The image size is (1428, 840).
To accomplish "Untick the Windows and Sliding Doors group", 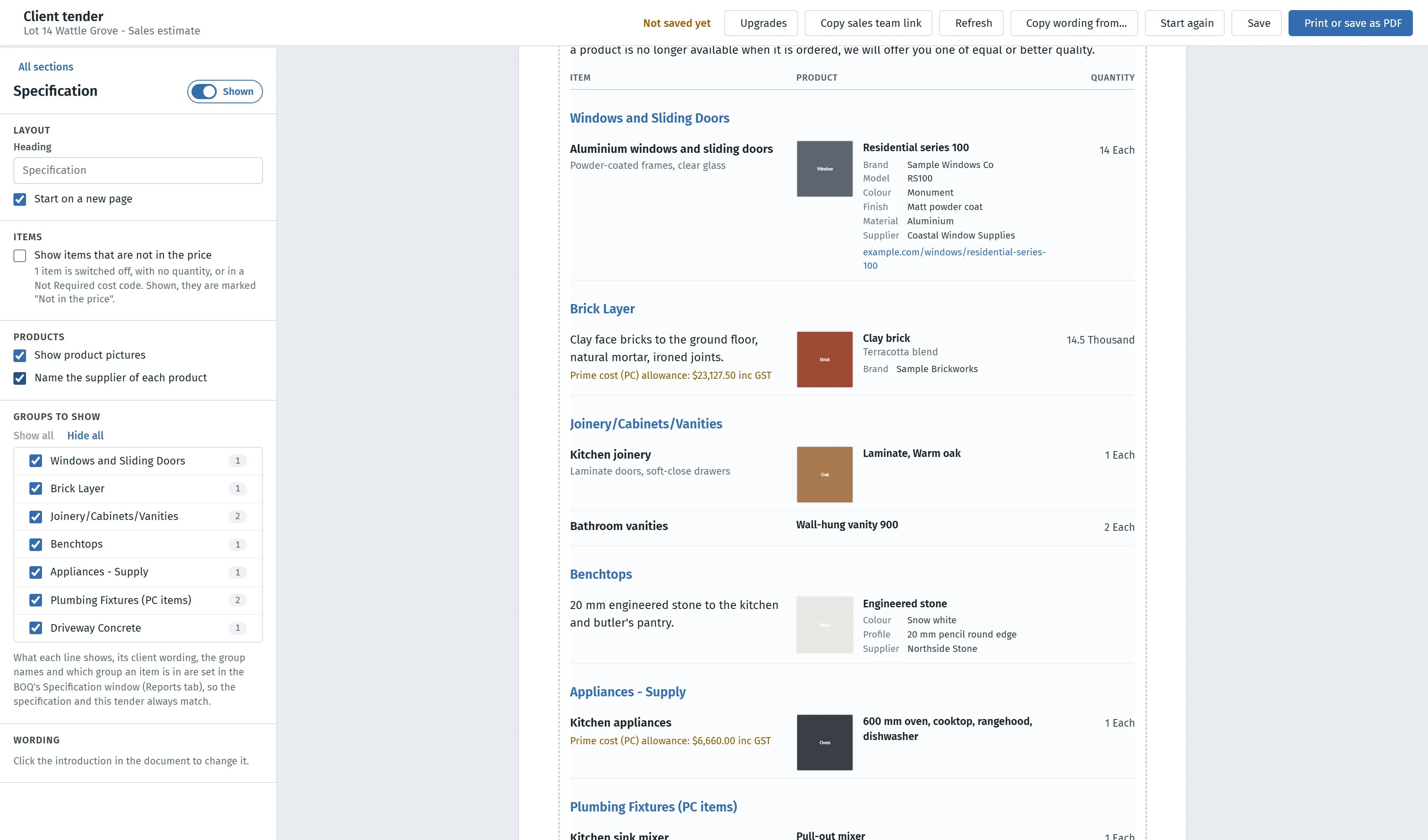I will click(36, 461).
